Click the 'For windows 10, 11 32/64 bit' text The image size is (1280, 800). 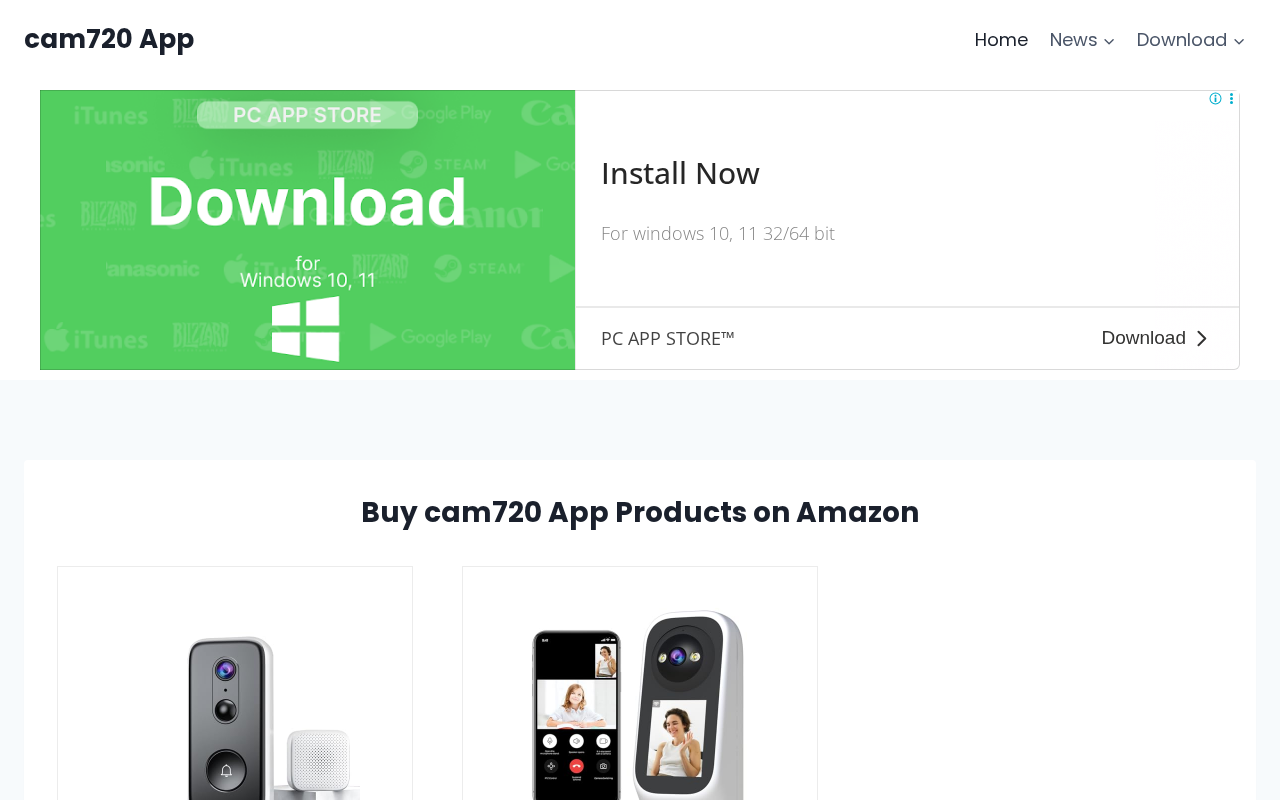click(718, 233)
